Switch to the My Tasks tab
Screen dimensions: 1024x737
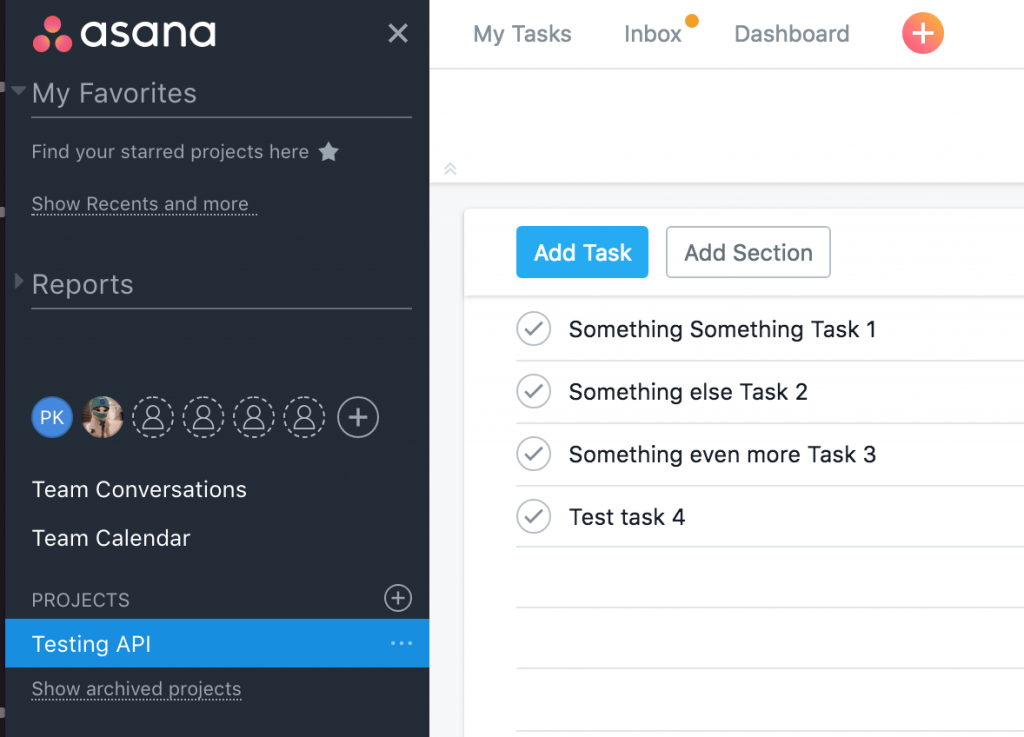[x=522, y=33]
